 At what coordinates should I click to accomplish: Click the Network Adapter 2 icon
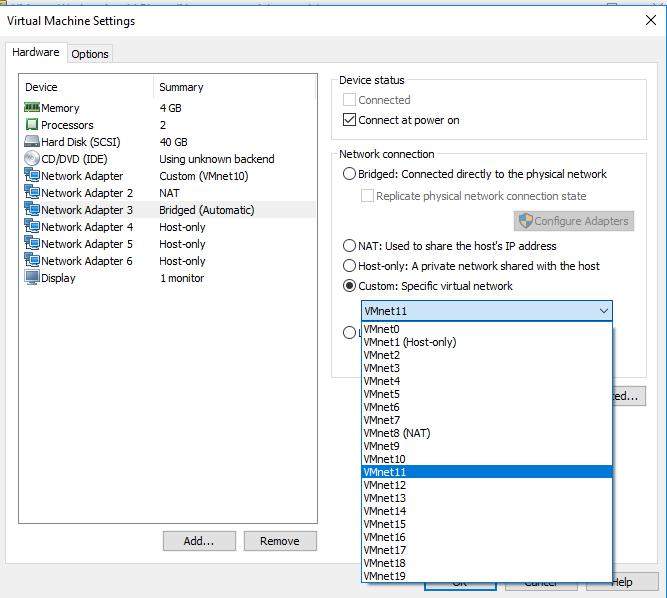[32, 192]
